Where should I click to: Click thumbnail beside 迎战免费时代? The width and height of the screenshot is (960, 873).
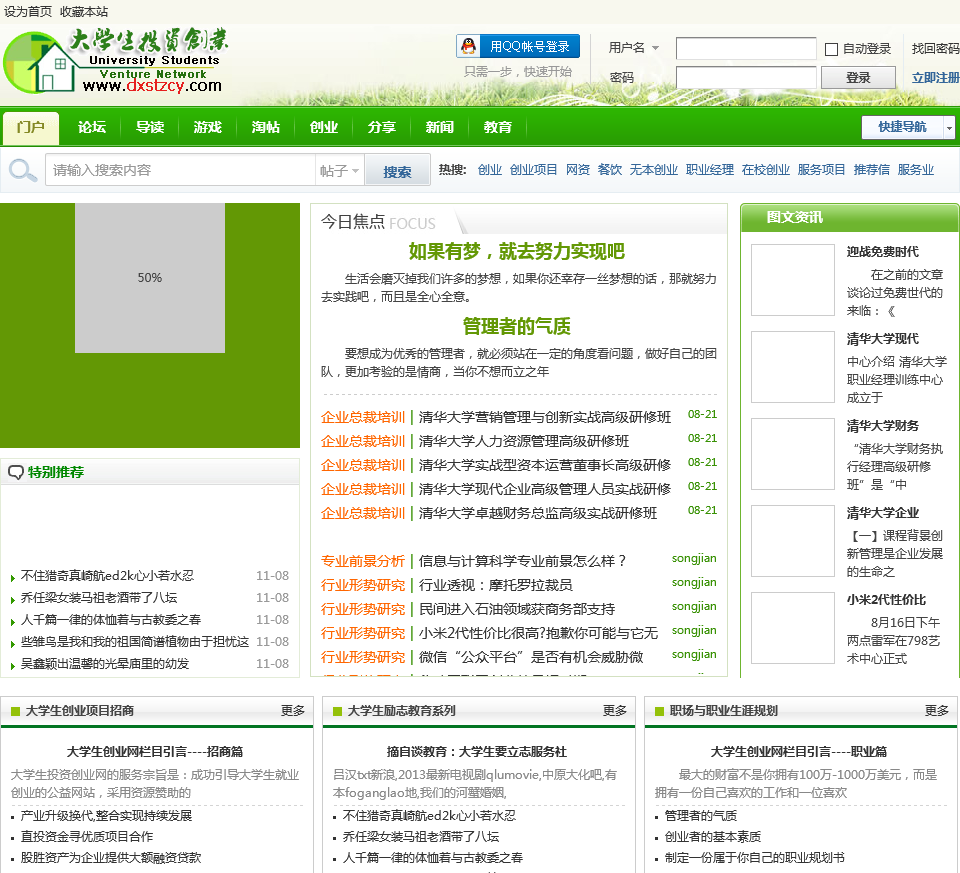793,280
